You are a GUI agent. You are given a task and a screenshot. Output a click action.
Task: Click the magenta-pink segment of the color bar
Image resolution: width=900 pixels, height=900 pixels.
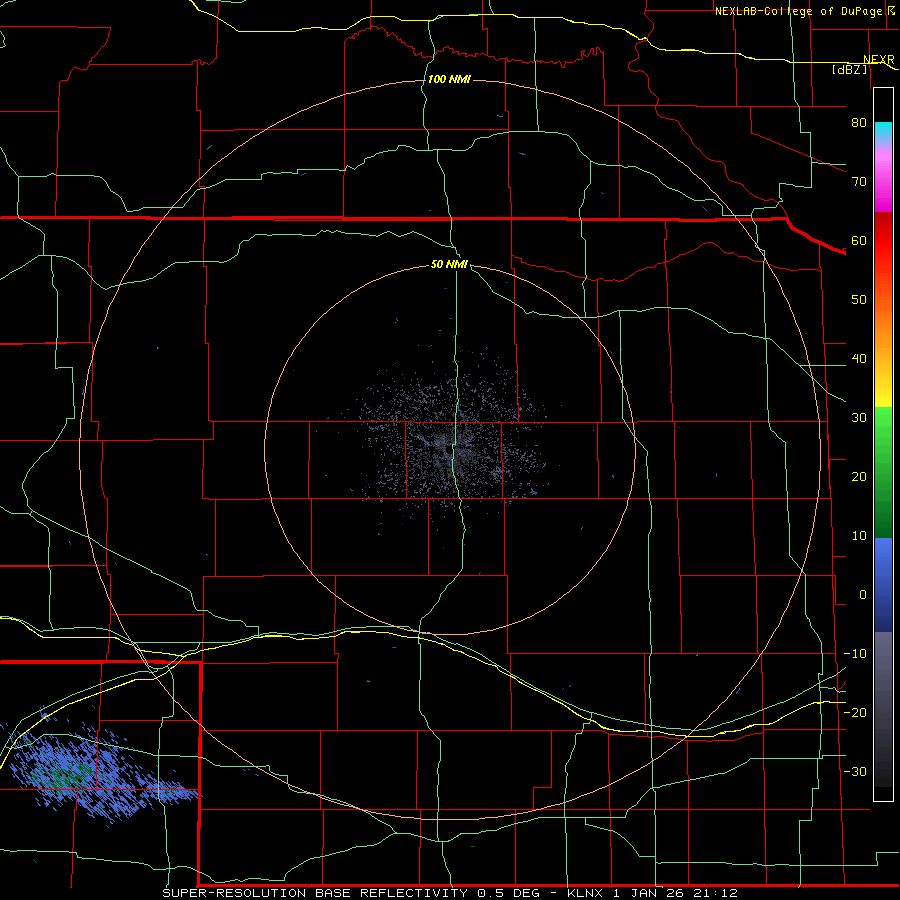tap(883, 179)
